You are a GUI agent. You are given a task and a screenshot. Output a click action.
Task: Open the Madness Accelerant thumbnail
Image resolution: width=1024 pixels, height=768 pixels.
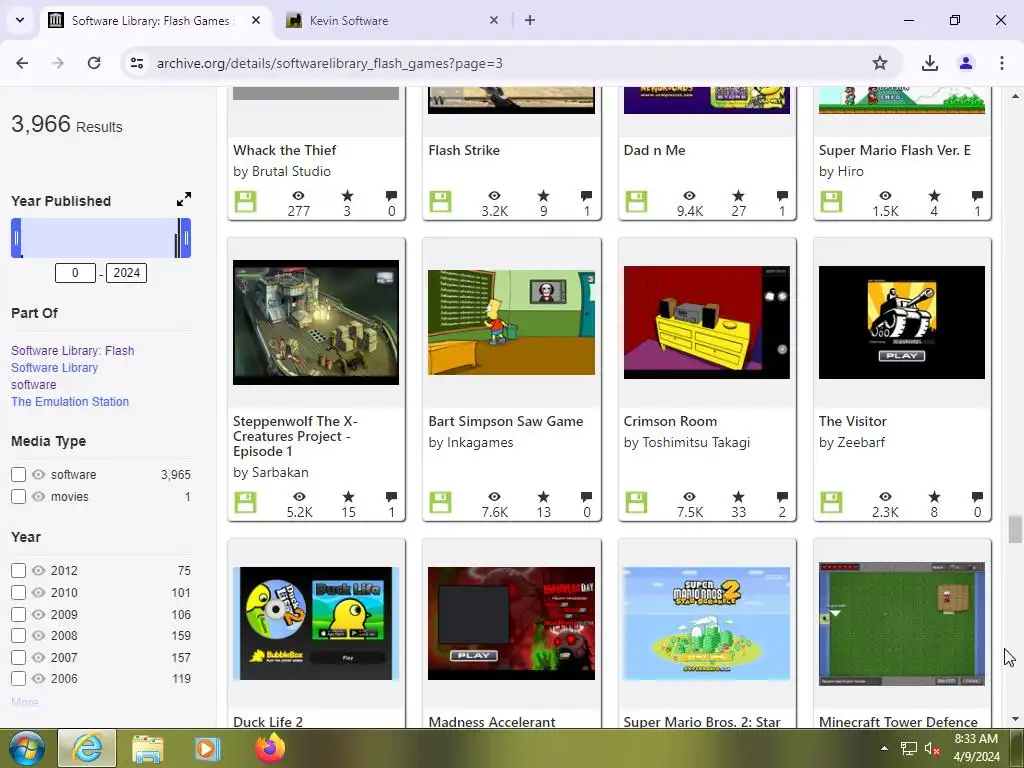[511, 624]
